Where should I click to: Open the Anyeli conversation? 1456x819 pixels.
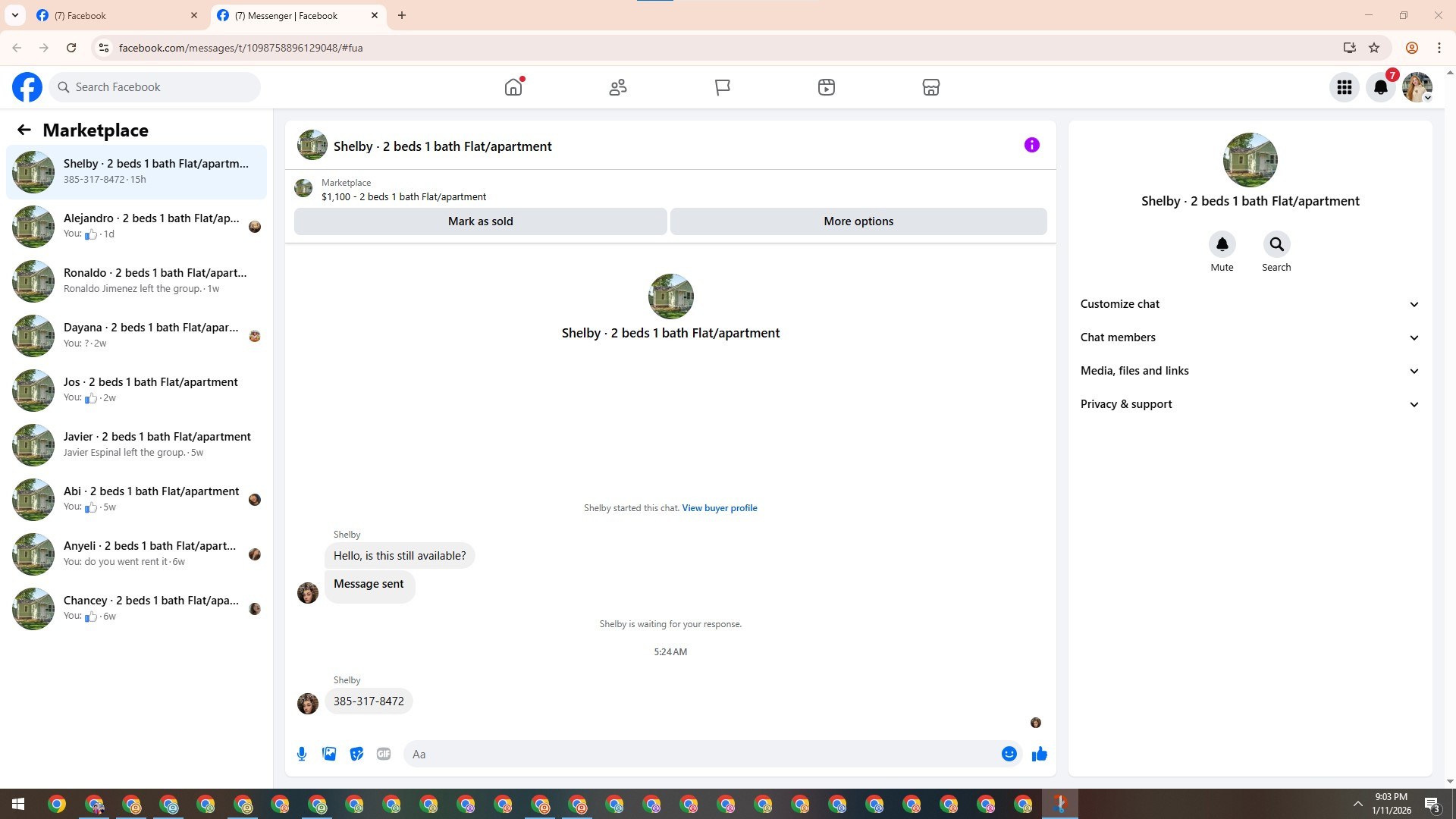point(136,554)
